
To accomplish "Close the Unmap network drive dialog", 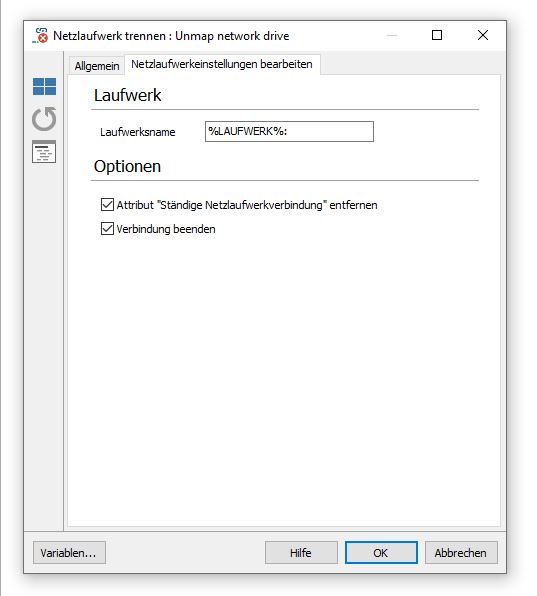I will click(483, 35).
